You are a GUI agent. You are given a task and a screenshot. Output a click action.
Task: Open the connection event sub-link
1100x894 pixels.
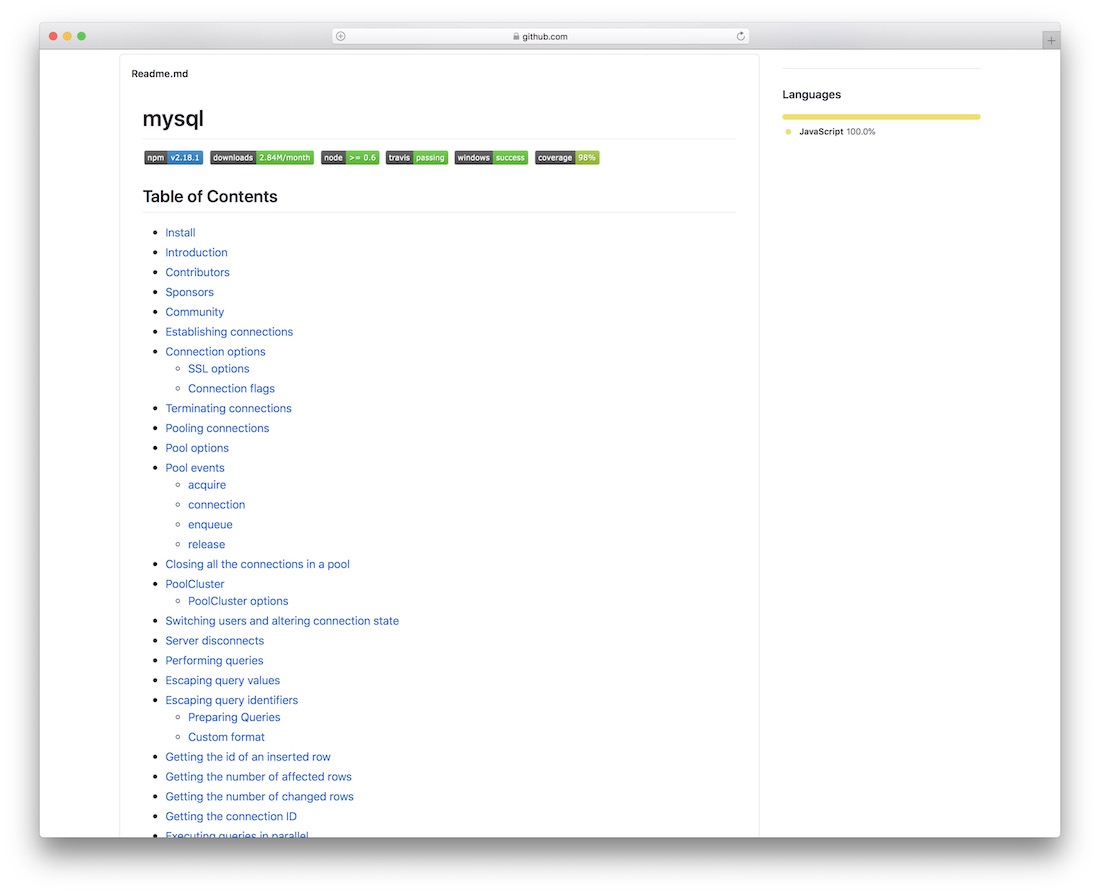point(216,505)
